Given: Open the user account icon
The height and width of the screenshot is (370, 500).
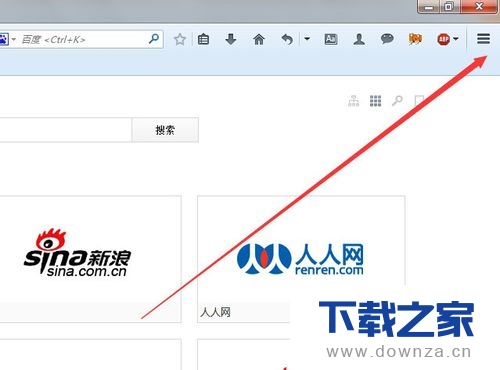Looking at the screenshot, I should point(359,39).
